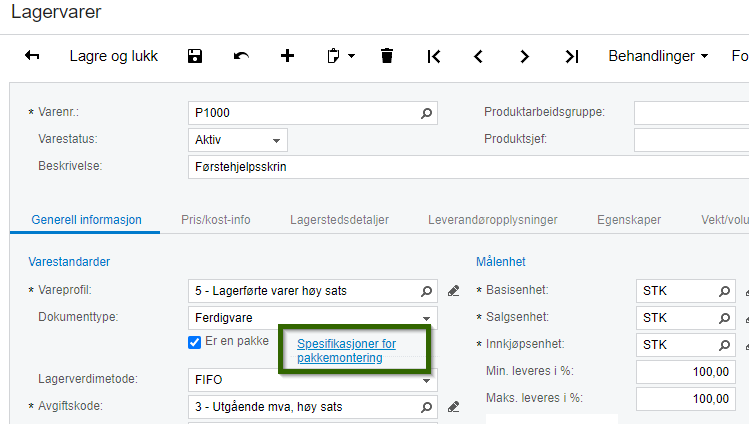The height and width of the screenshot is (424, 749).
Task: Jump to last record icon
Action: coord(571,56)
